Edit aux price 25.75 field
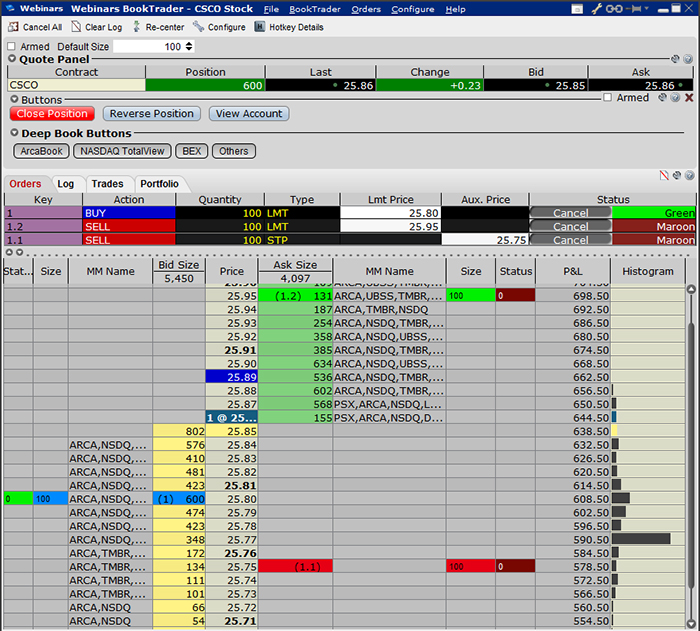700x631 pixels. pos(485,240)
